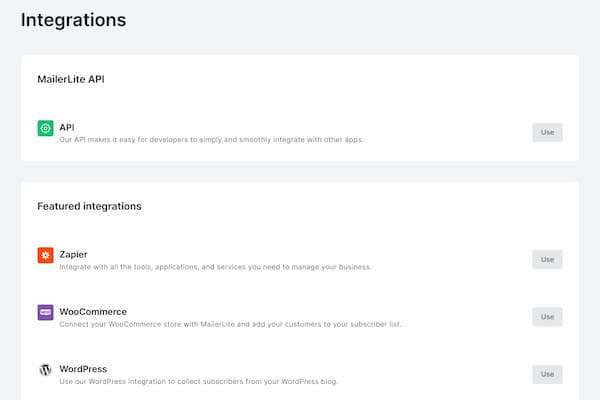Image resolution: width=600 pixels, height=400 pixels.
Task: Open the WordPress integration title
Action: click(x=83, y=369)
